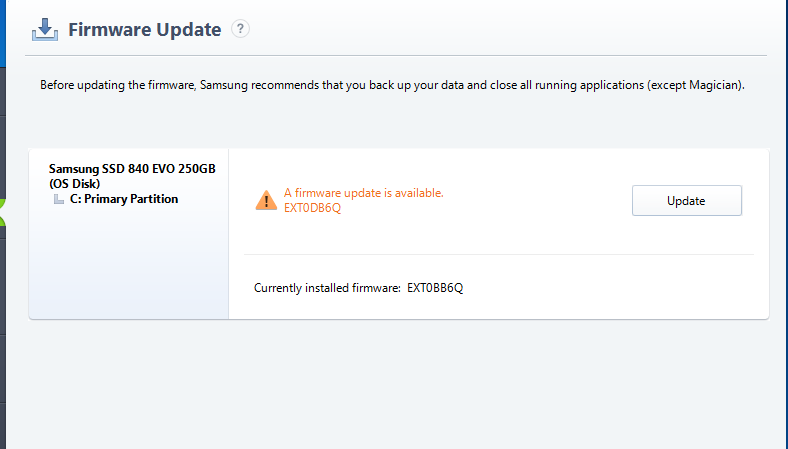Click the installed firmware value EXT0BB6Q

pos(435,288)
